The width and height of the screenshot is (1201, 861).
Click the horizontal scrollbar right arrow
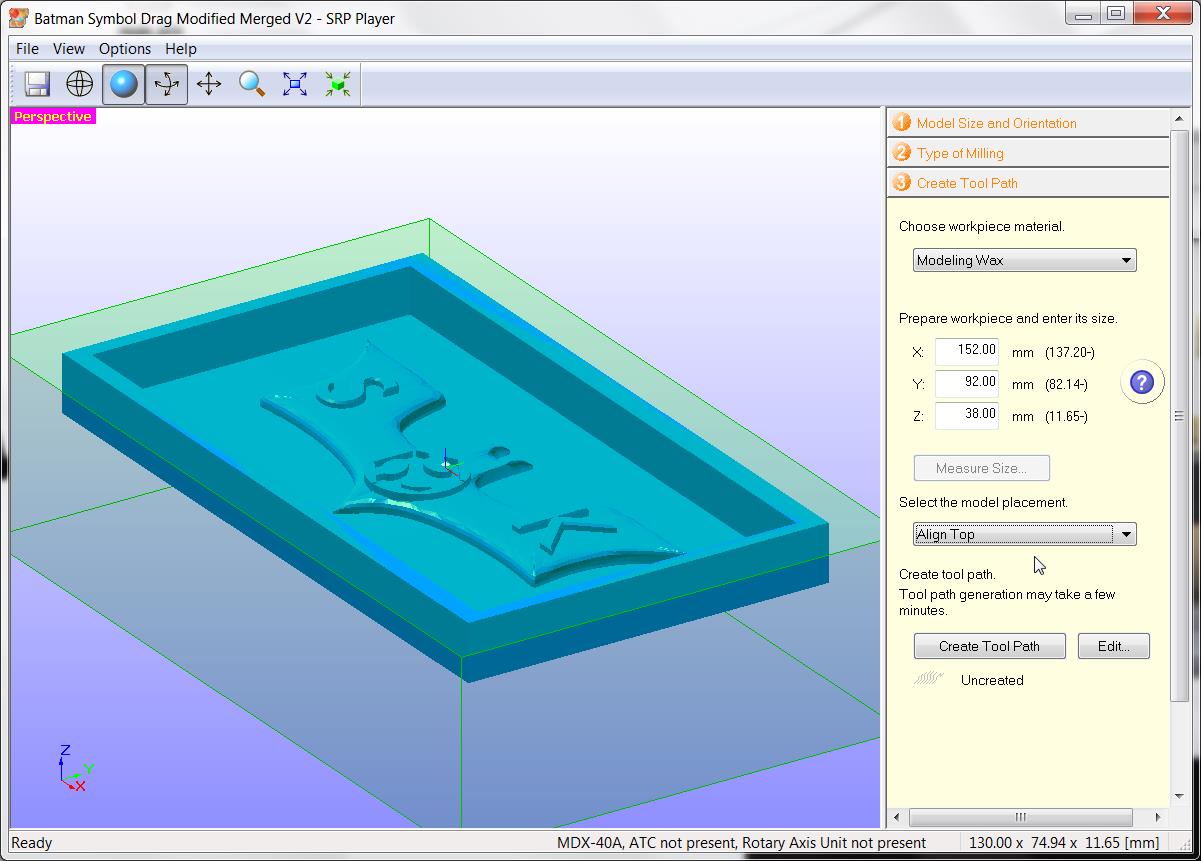1159,817
